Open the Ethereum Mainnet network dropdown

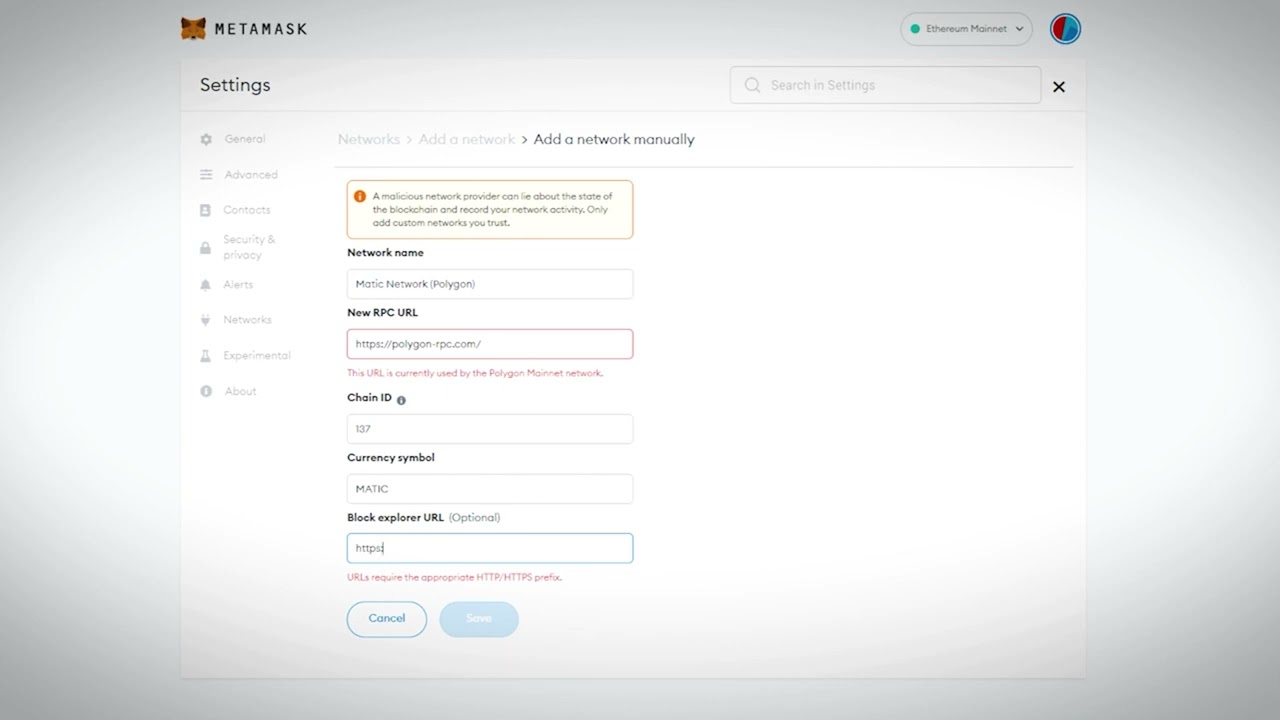click(x=966, y=29)
